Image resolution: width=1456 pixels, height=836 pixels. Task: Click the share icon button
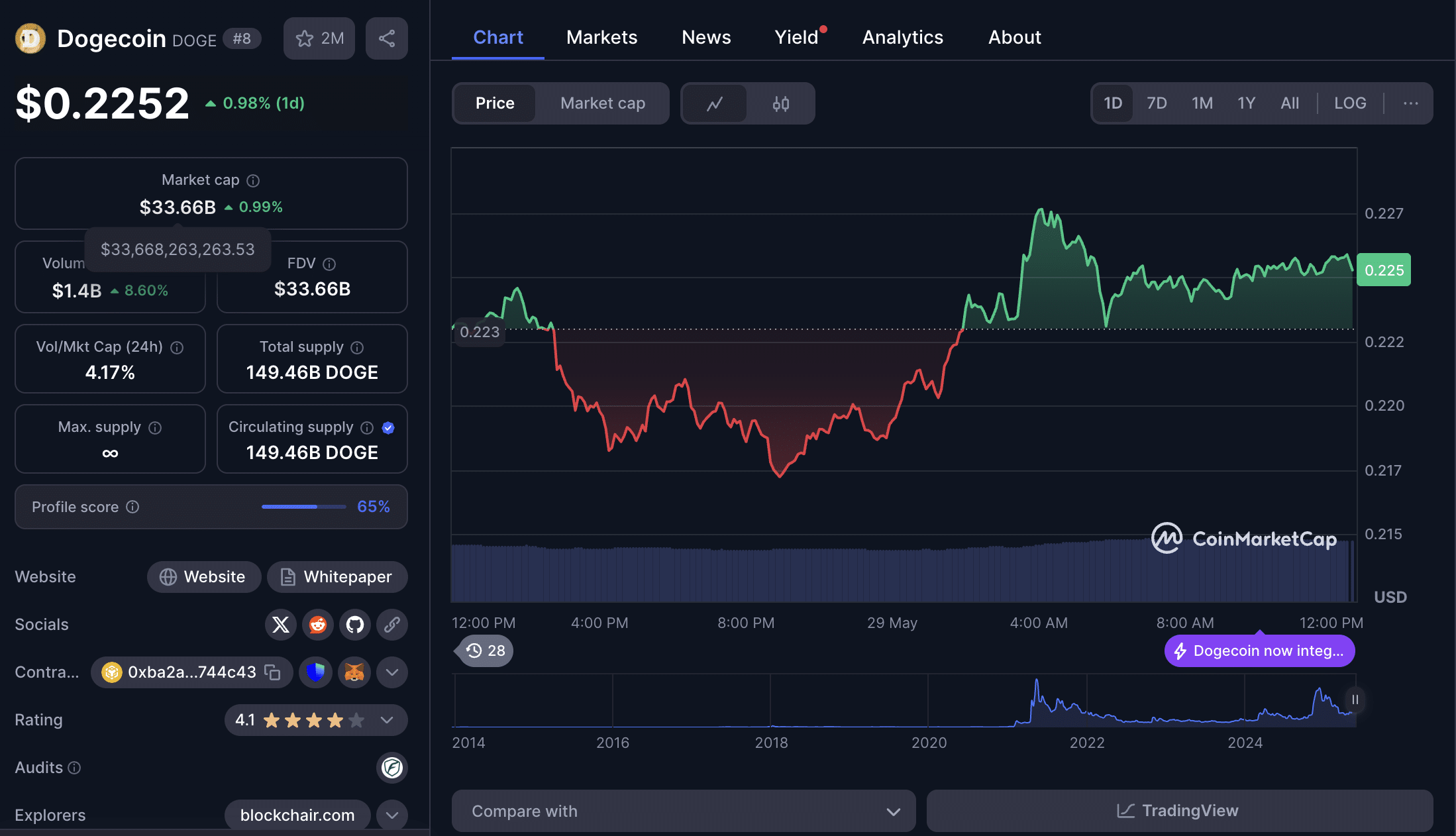point(387,38)
